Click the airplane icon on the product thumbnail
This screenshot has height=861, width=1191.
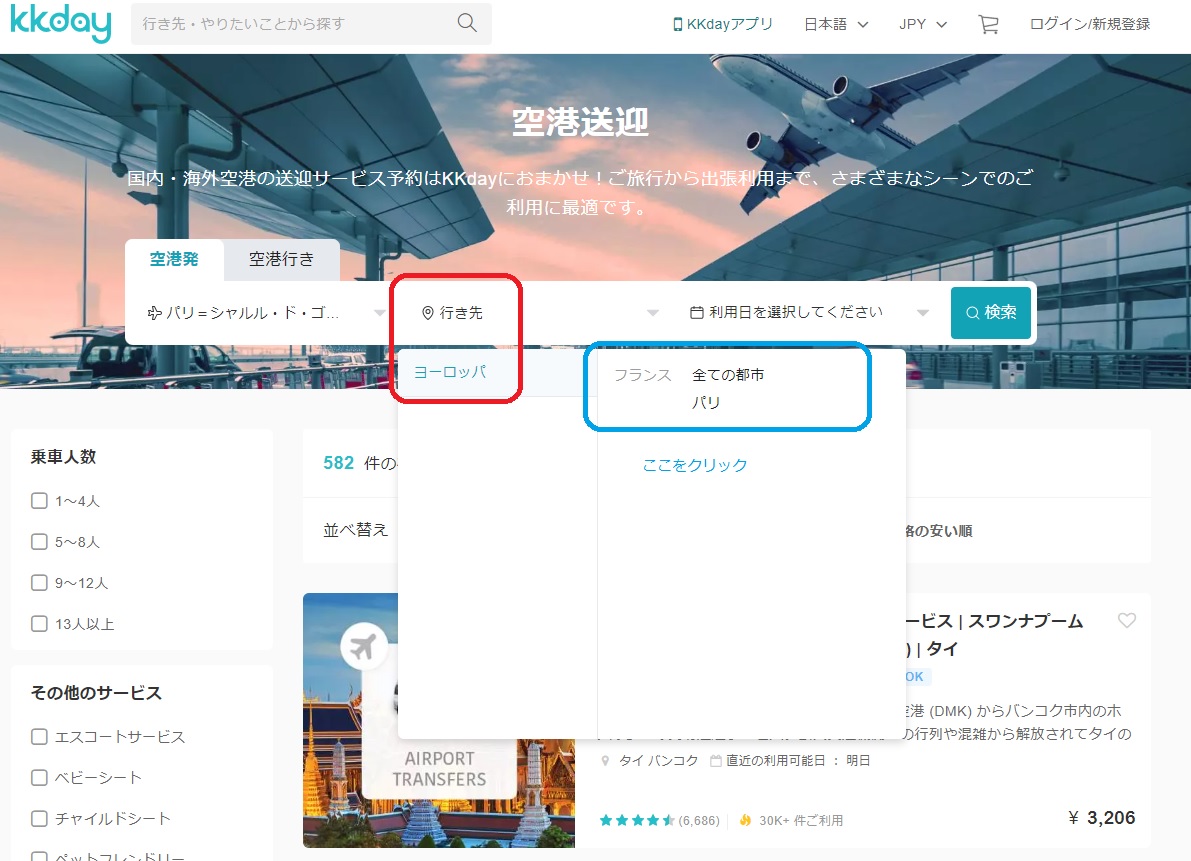(x=363, y=645)
